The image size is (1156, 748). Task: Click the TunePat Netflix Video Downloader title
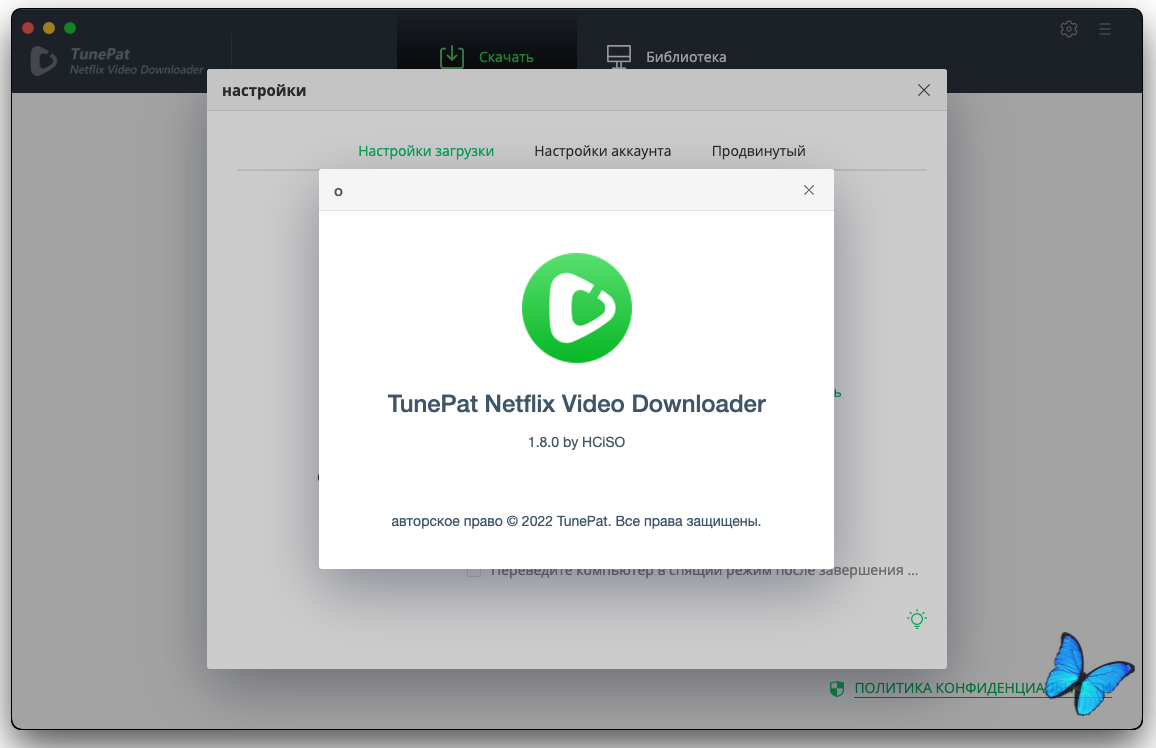click(x=576, y=404)
